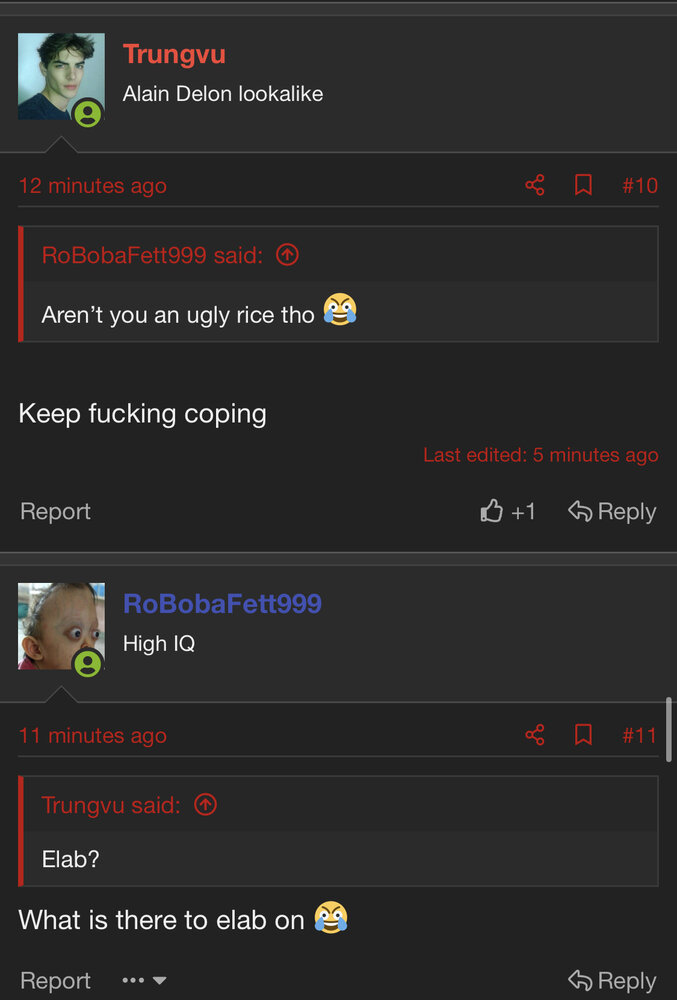This screenshot has width=677, height=1000.
Task: Open the more options dropdown on post #11
Action: point(145,980)
